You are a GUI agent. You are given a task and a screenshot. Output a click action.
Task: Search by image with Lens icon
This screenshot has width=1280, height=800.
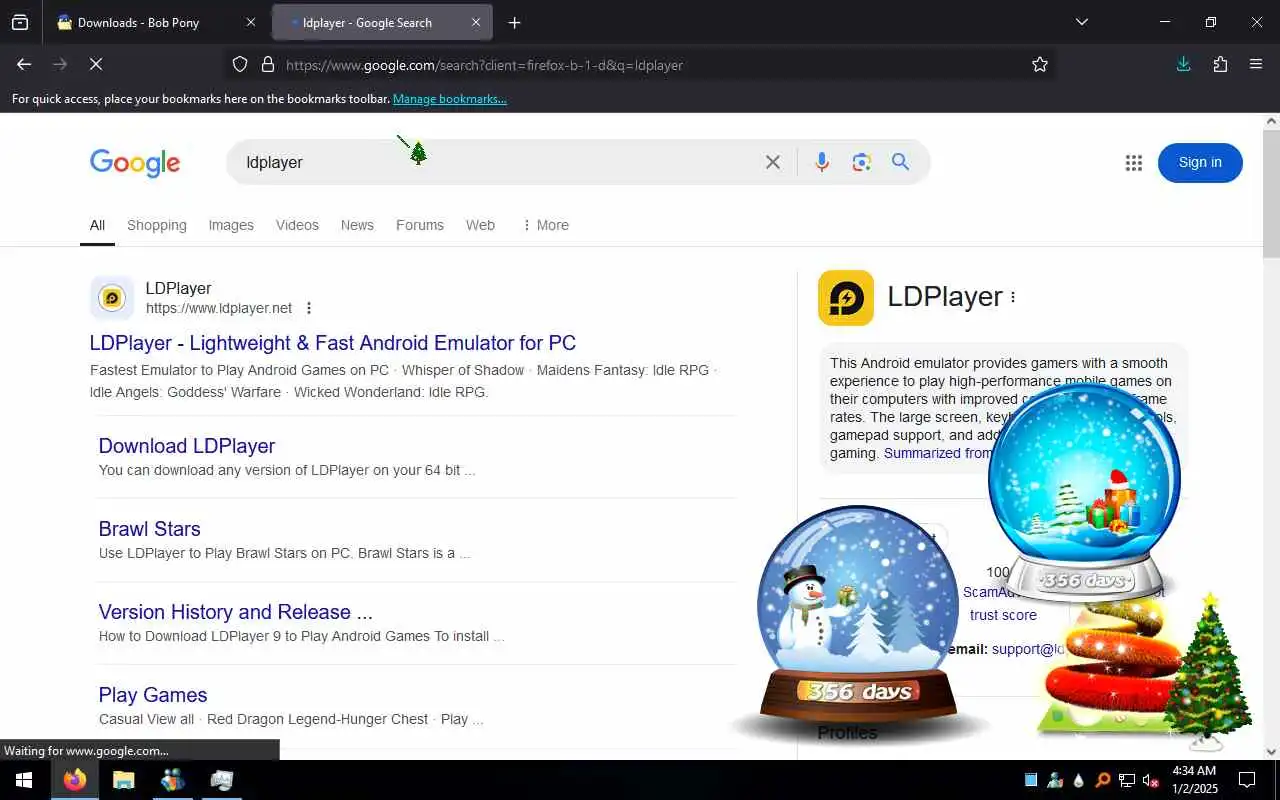pos(862,162)
